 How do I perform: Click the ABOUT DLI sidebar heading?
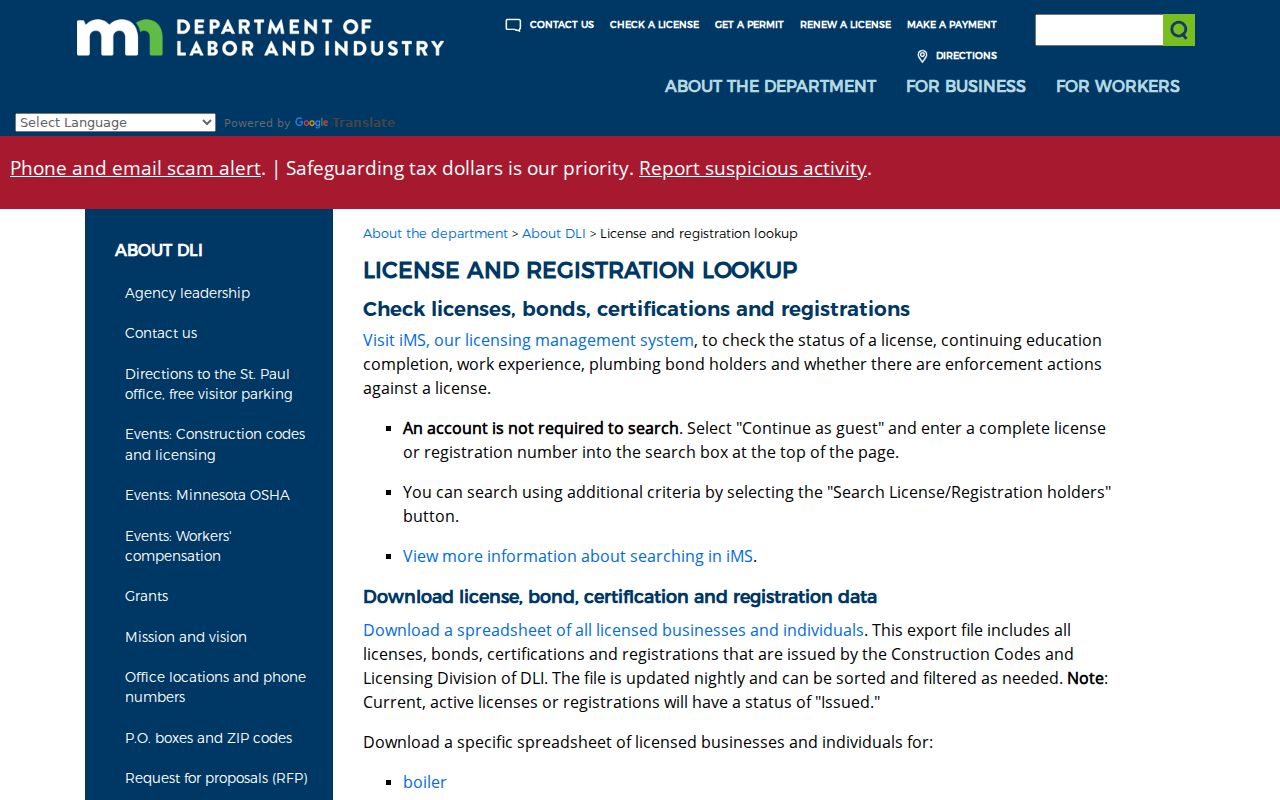(159, 250)
